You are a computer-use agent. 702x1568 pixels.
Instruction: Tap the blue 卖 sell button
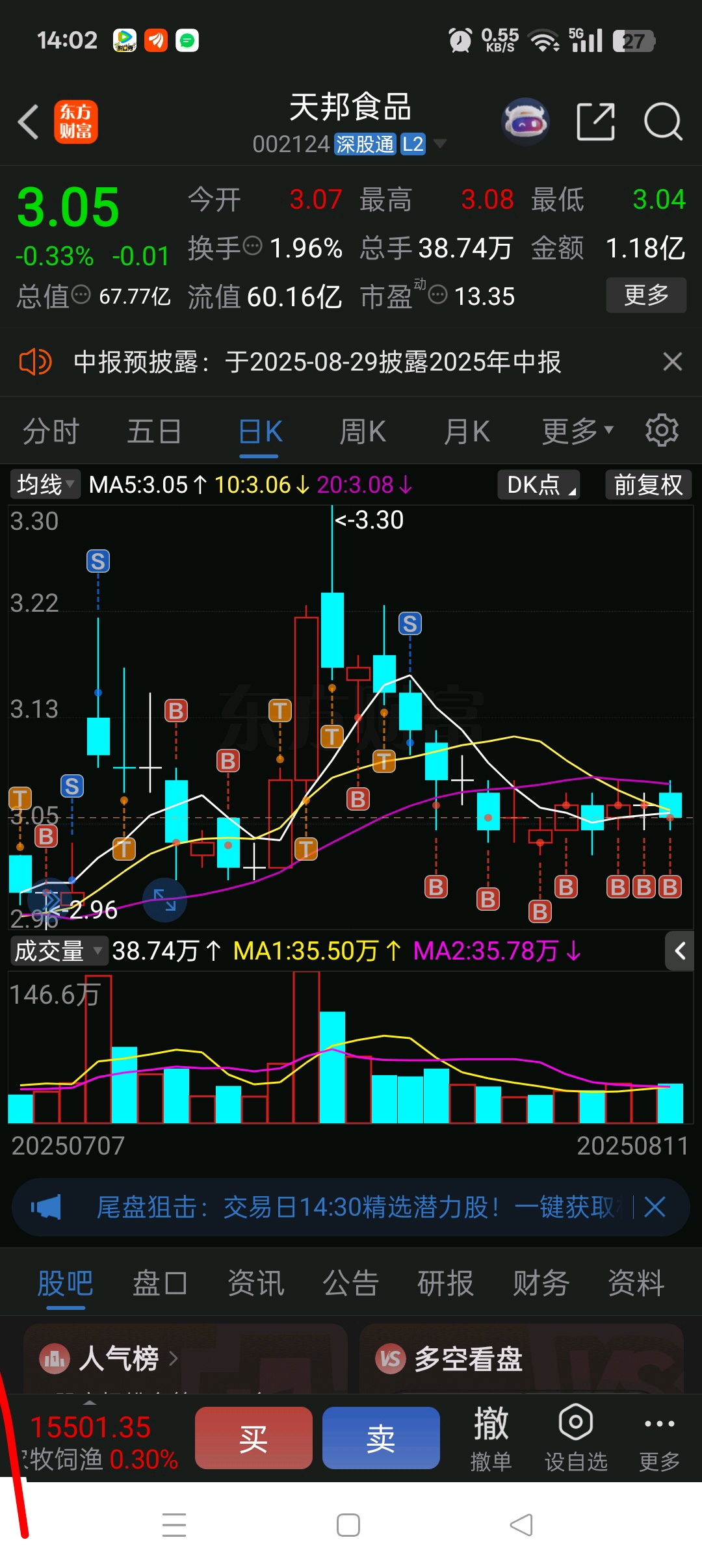[x=381, y=1438]
